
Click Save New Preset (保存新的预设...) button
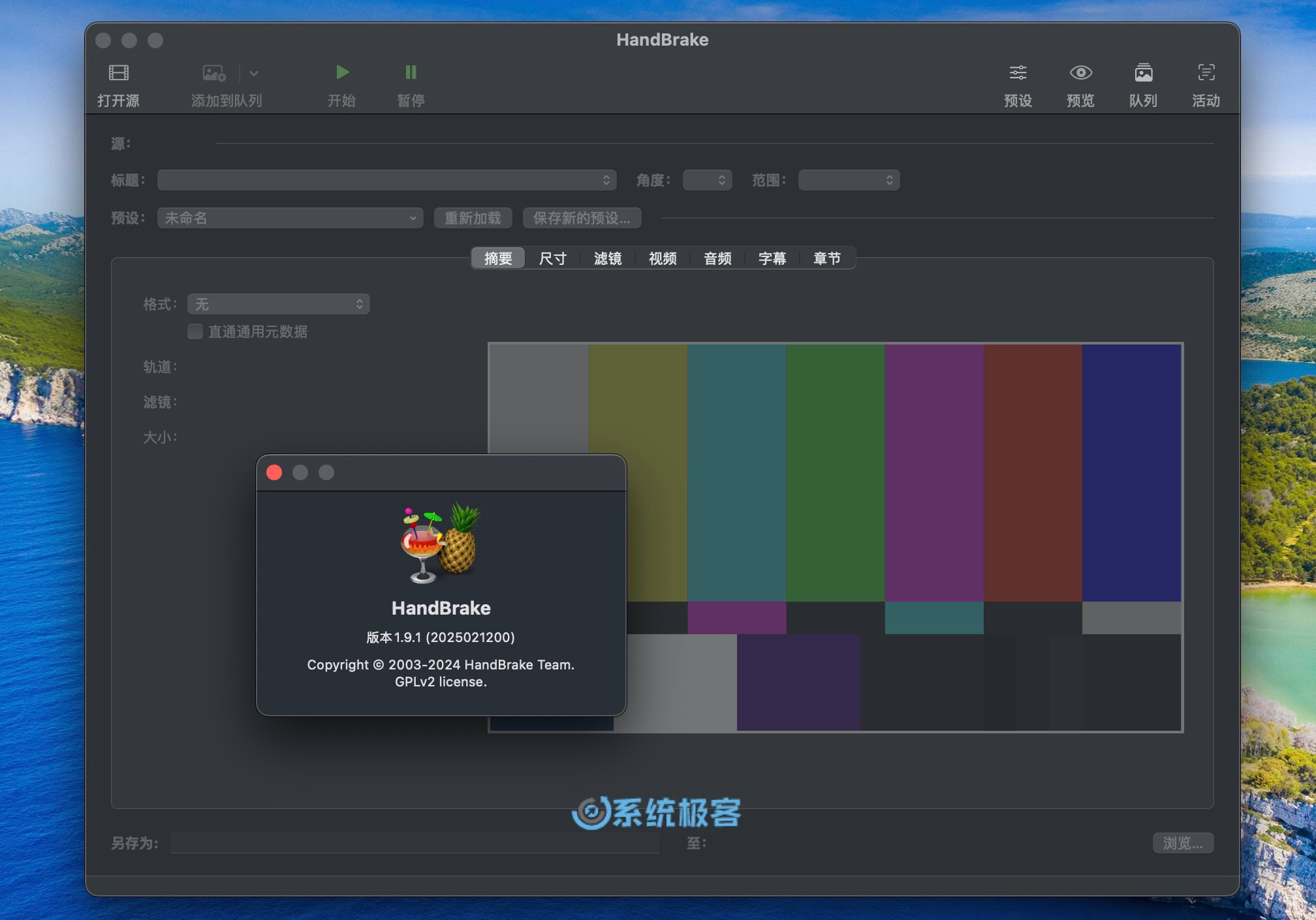(x=582, y=218)
